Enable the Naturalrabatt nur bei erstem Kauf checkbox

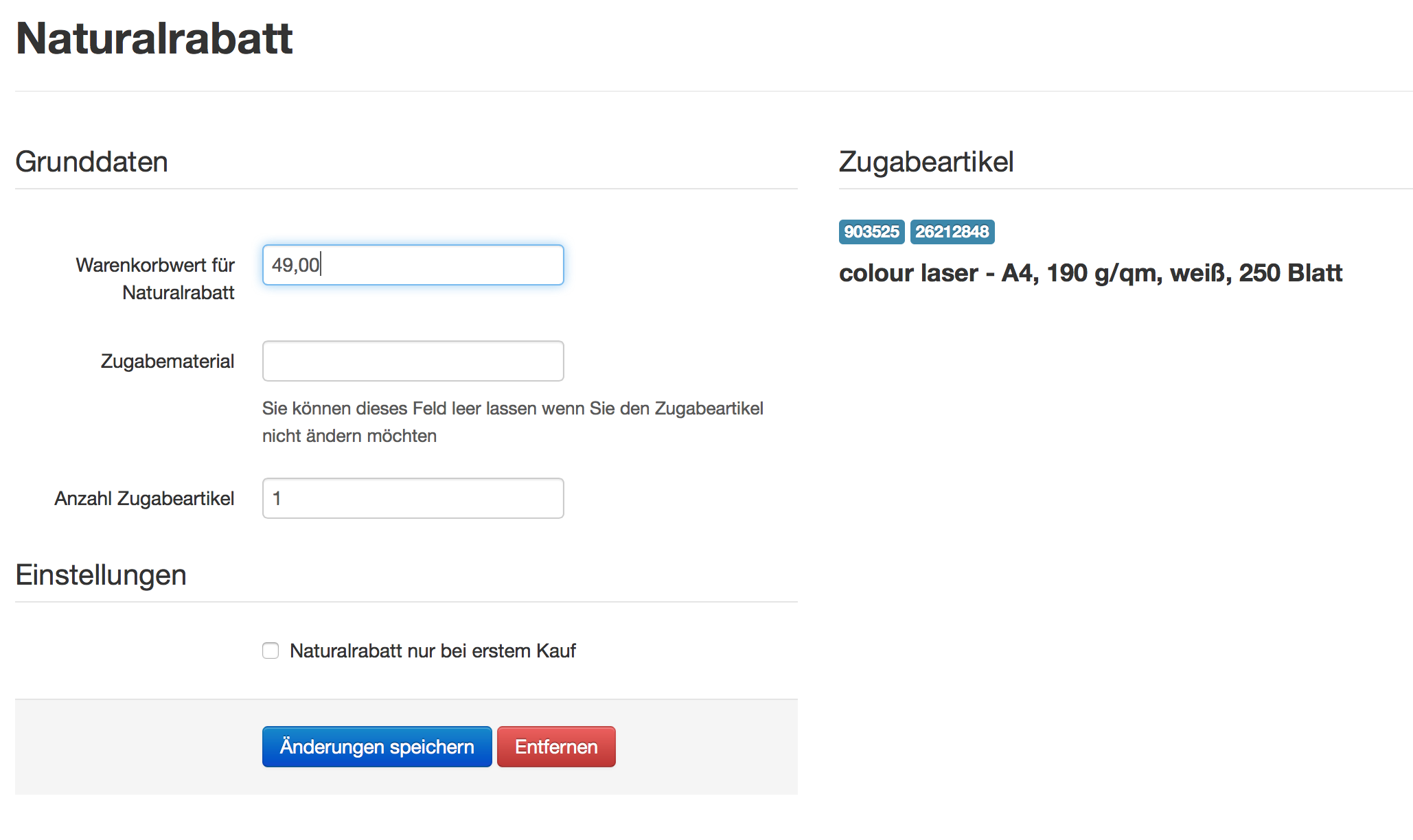click(x=271, y=651)
